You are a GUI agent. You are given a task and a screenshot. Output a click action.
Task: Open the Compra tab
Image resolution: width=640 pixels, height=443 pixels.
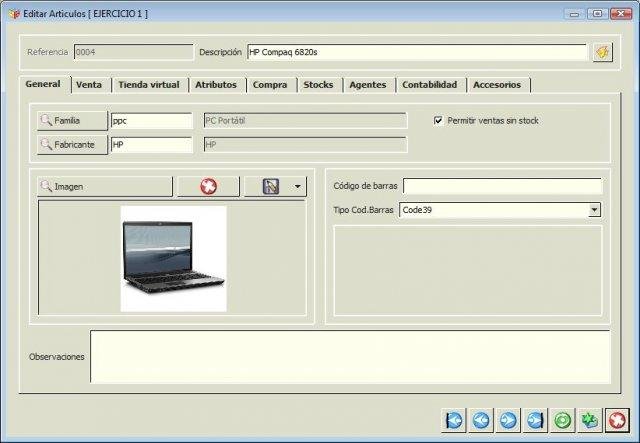270,85
